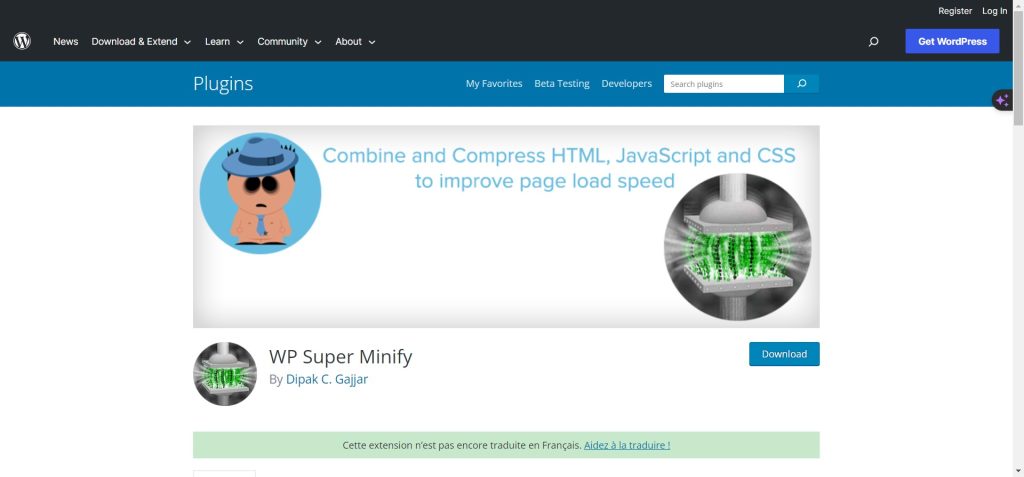Focus the Search plugins input field
This screenshot has height=477, width=1024.
click(723, 84)
